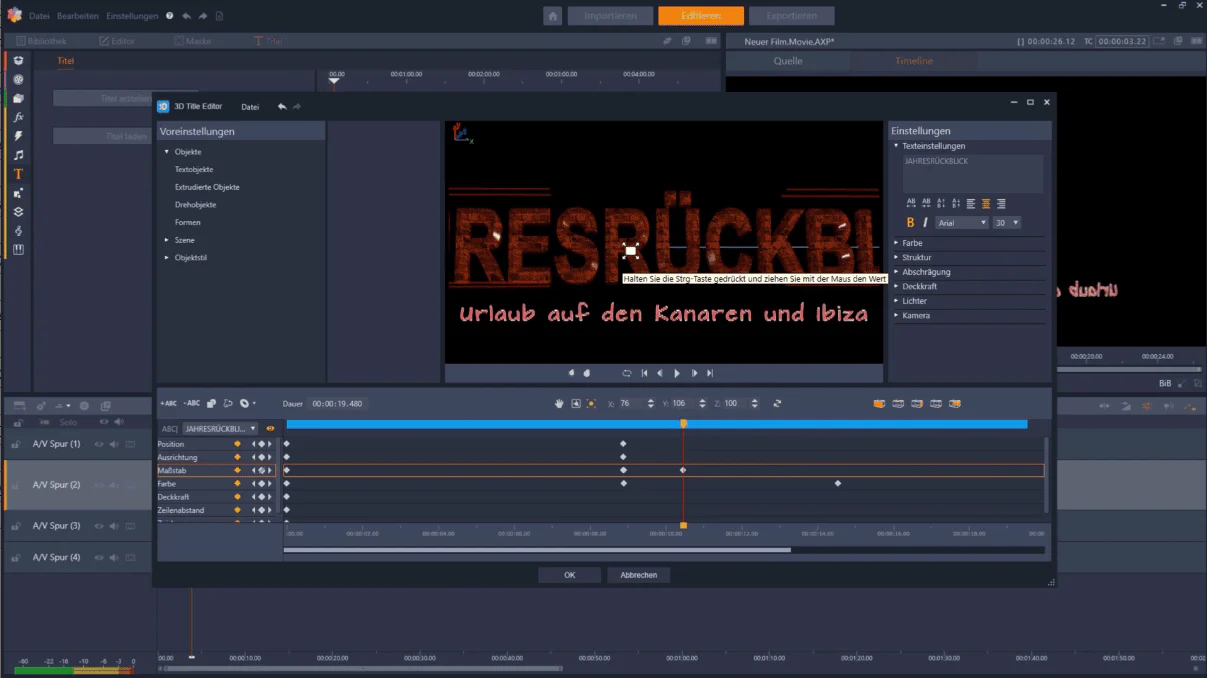Undo in the main Pinnacle toolbar
The height and width of the screenshot is (678, 1207).
pos(187,16)
